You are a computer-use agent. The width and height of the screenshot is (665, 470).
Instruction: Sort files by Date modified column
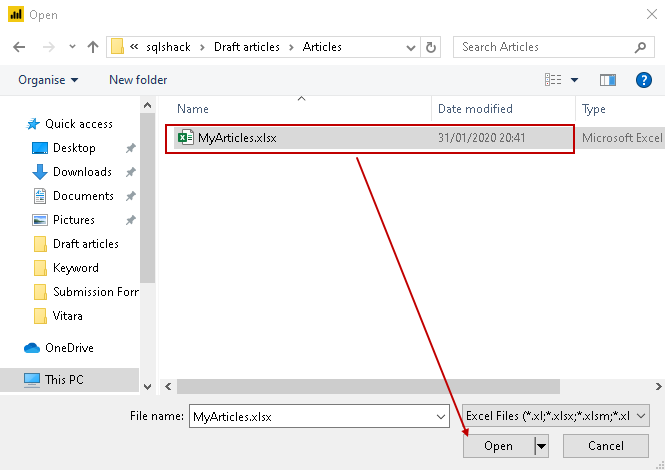click(475, 109)
